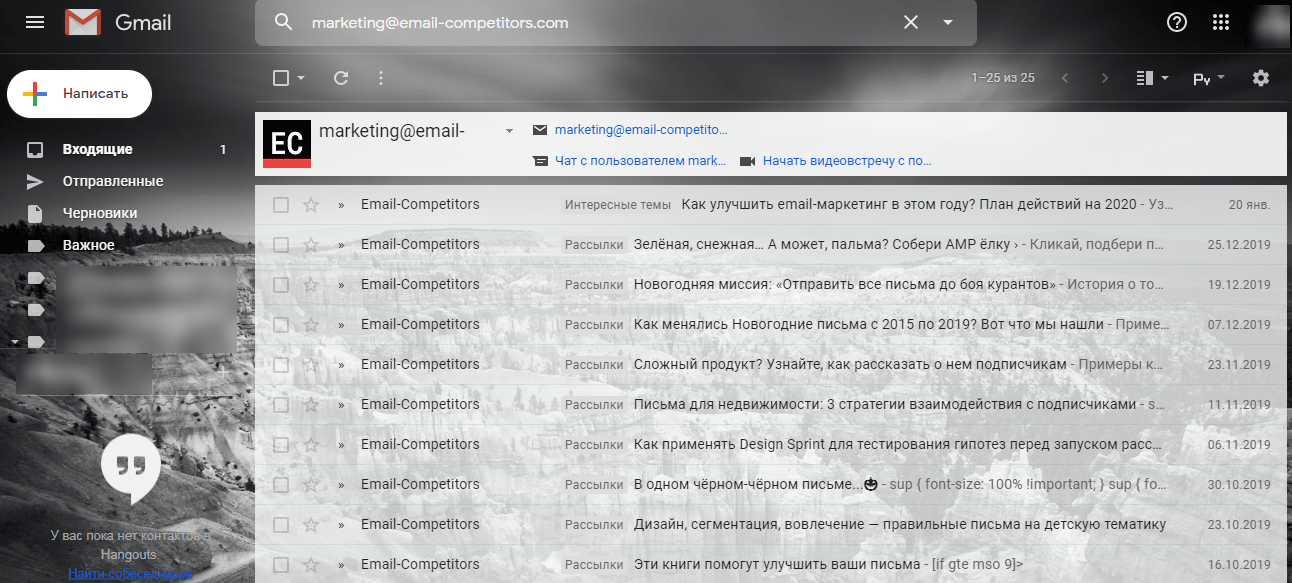The height and width of the screenshot is (583, 1292).
Task: Click into the search mail field
Action: 600,22
